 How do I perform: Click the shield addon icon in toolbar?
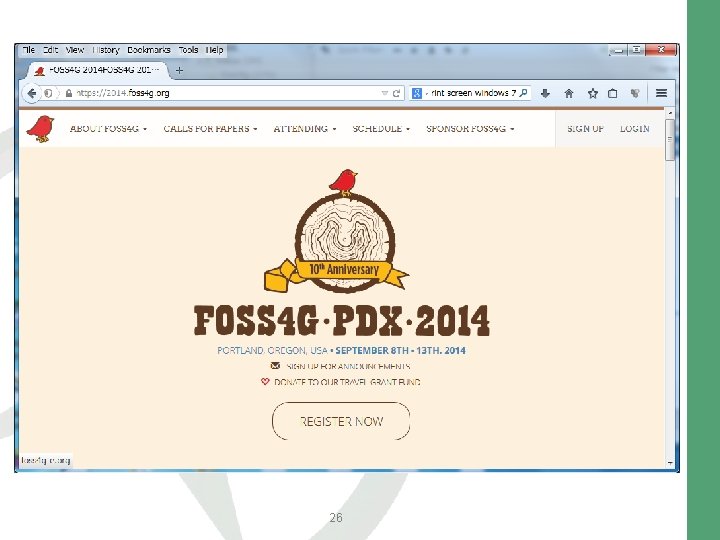635,93
